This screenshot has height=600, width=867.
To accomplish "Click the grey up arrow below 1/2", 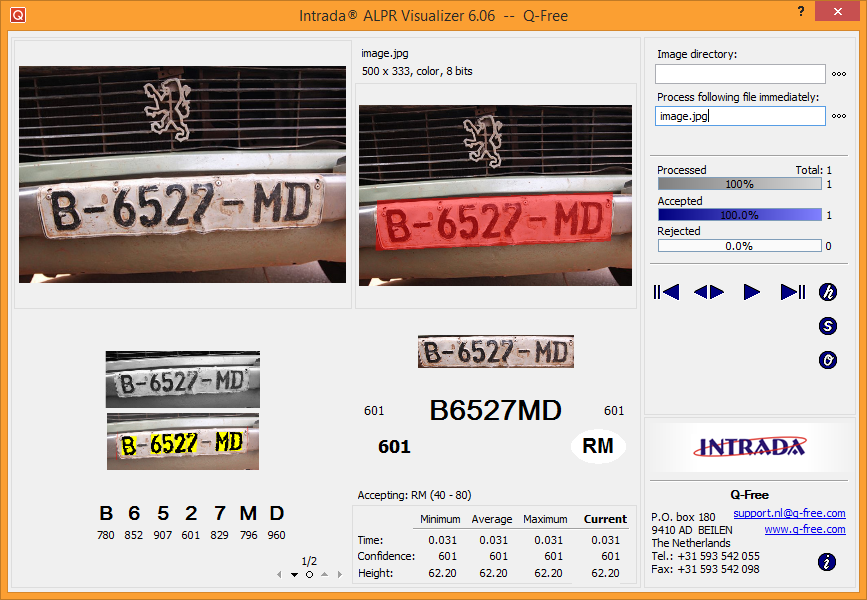I will click(x=325, y=575).
